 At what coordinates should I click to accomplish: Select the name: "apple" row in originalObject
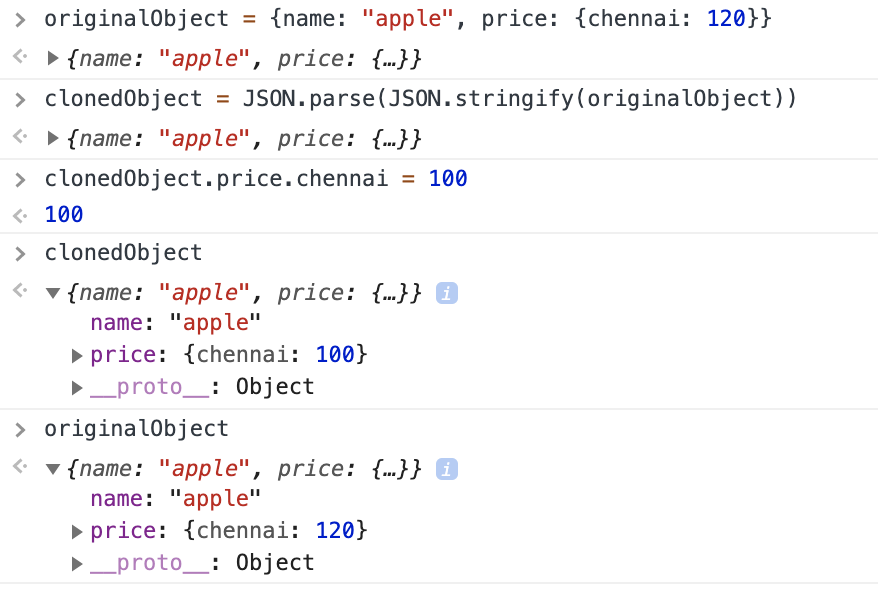[x=176, y=498]
